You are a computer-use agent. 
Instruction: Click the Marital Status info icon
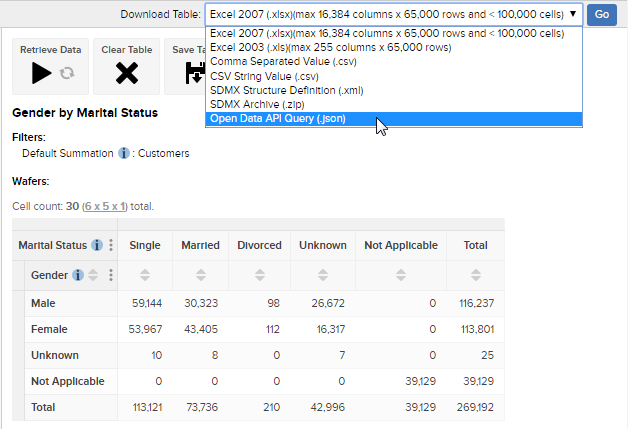coord(97,245)
